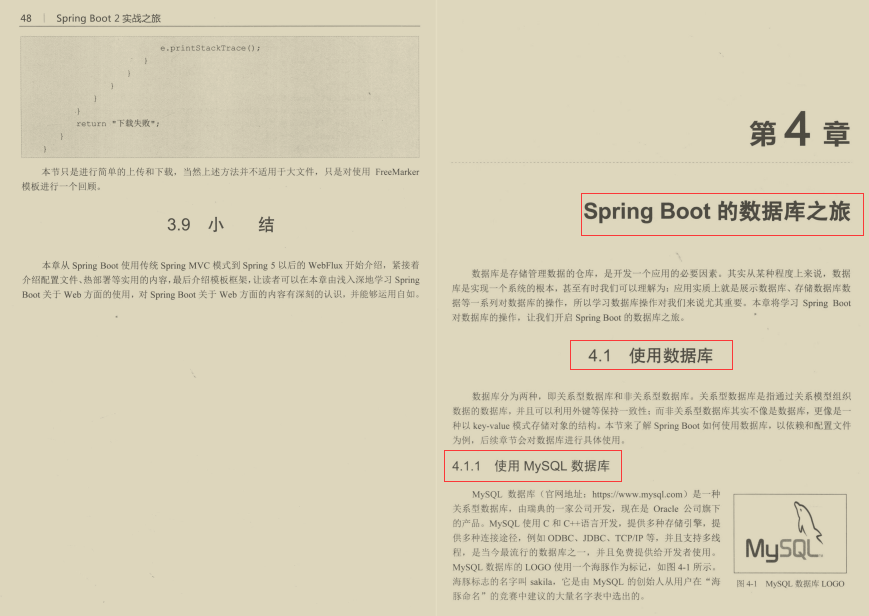The height and width of the screenshot is (616, 869).
Task: Click the heading '3.9 小结'
Action: (221, 225)
